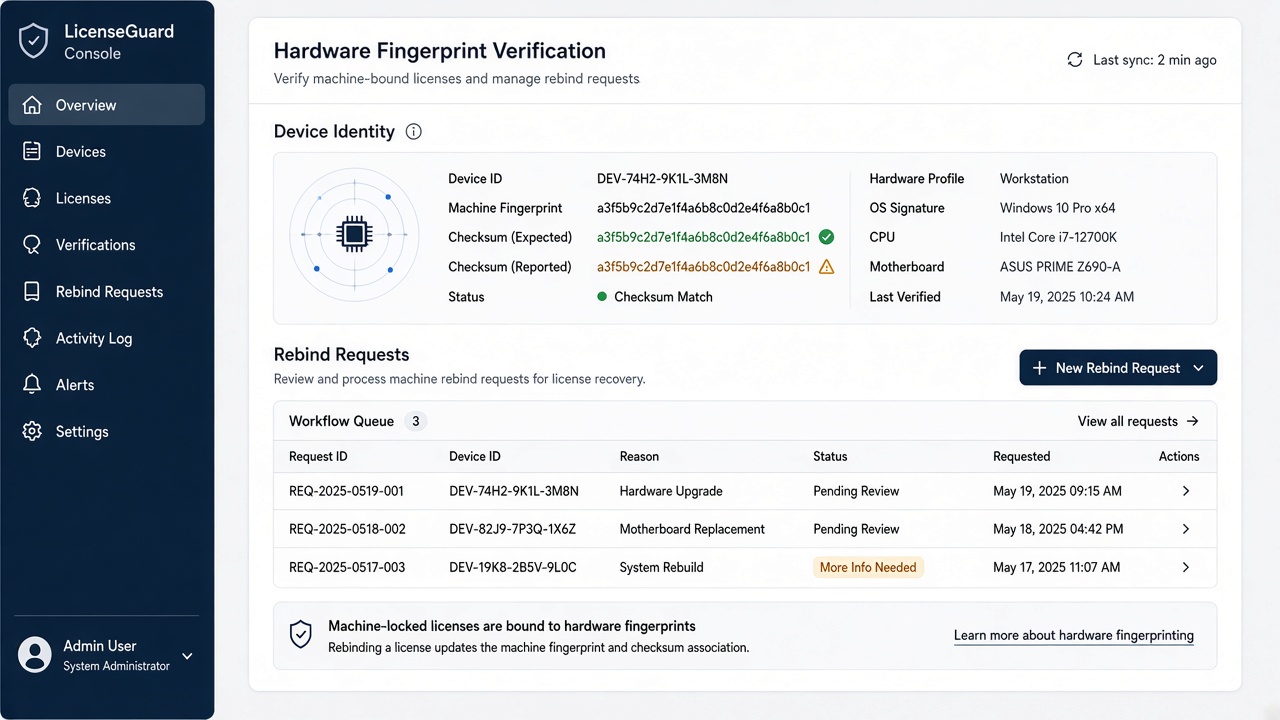Click the Rebind Requests sidebar icon
The height and width of the screenshot is (720, 1280).
coord(32,292)
